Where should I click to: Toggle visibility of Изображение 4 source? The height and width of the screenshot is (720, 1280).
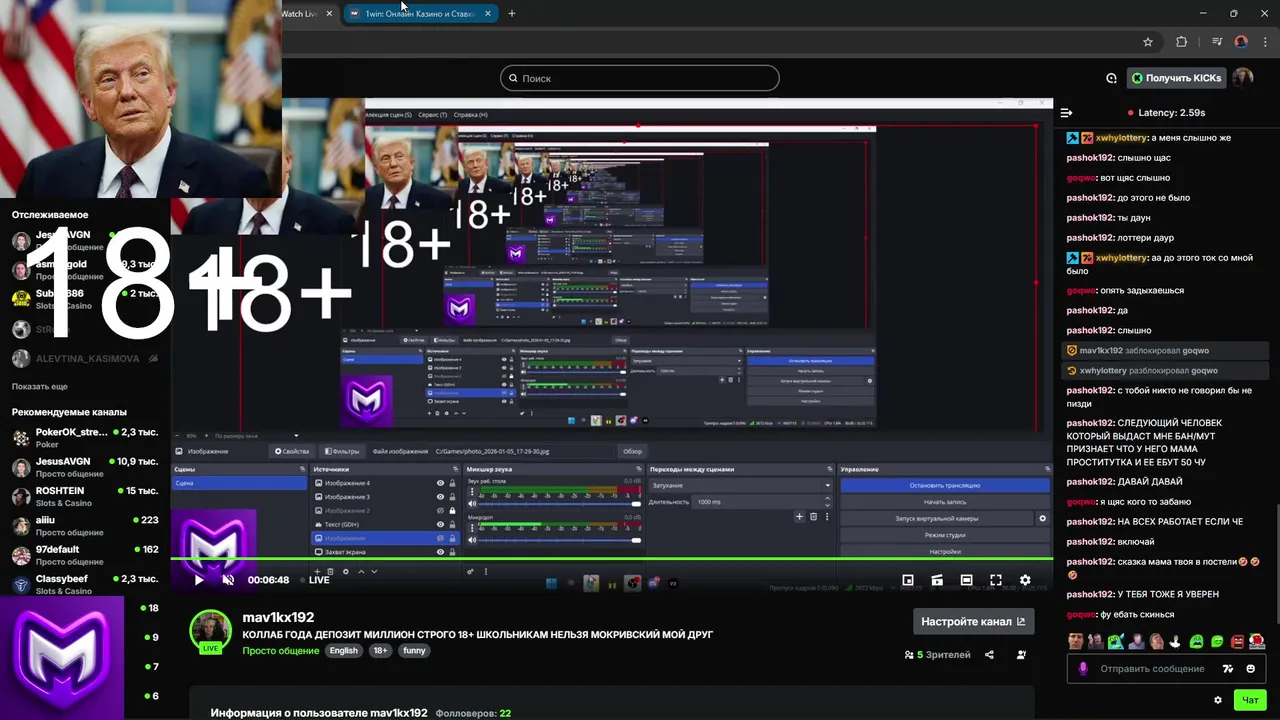[x=440, y=483]
